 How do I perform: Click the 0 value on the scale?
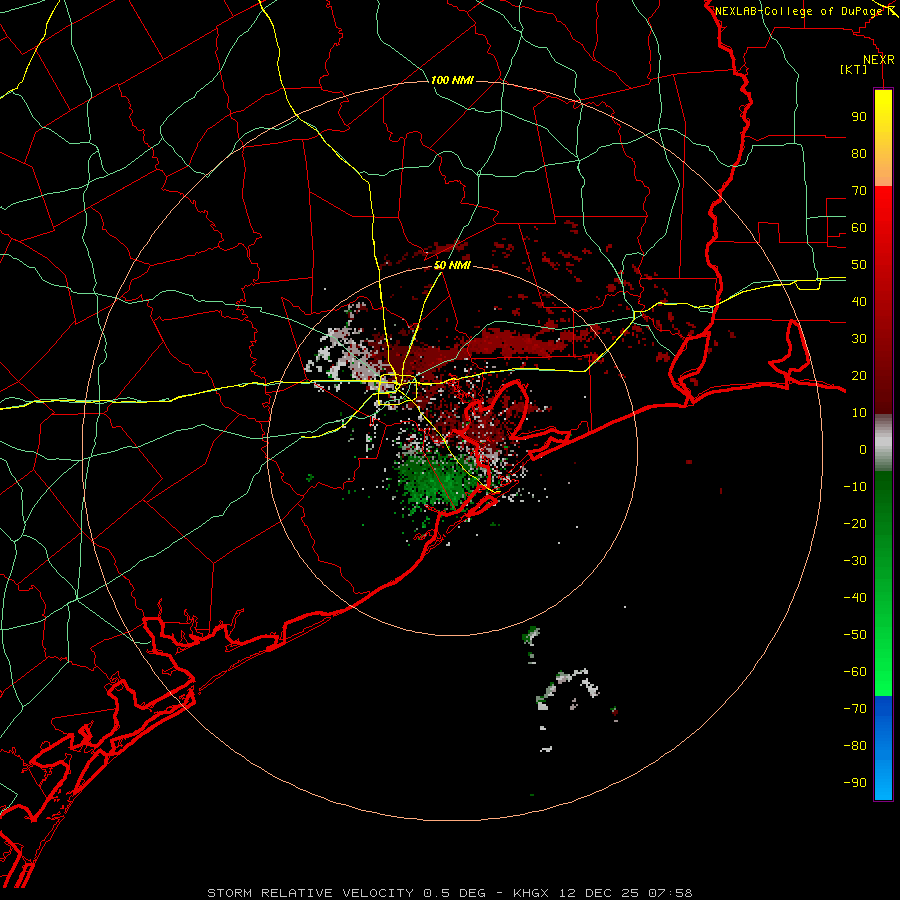[863, 449]
